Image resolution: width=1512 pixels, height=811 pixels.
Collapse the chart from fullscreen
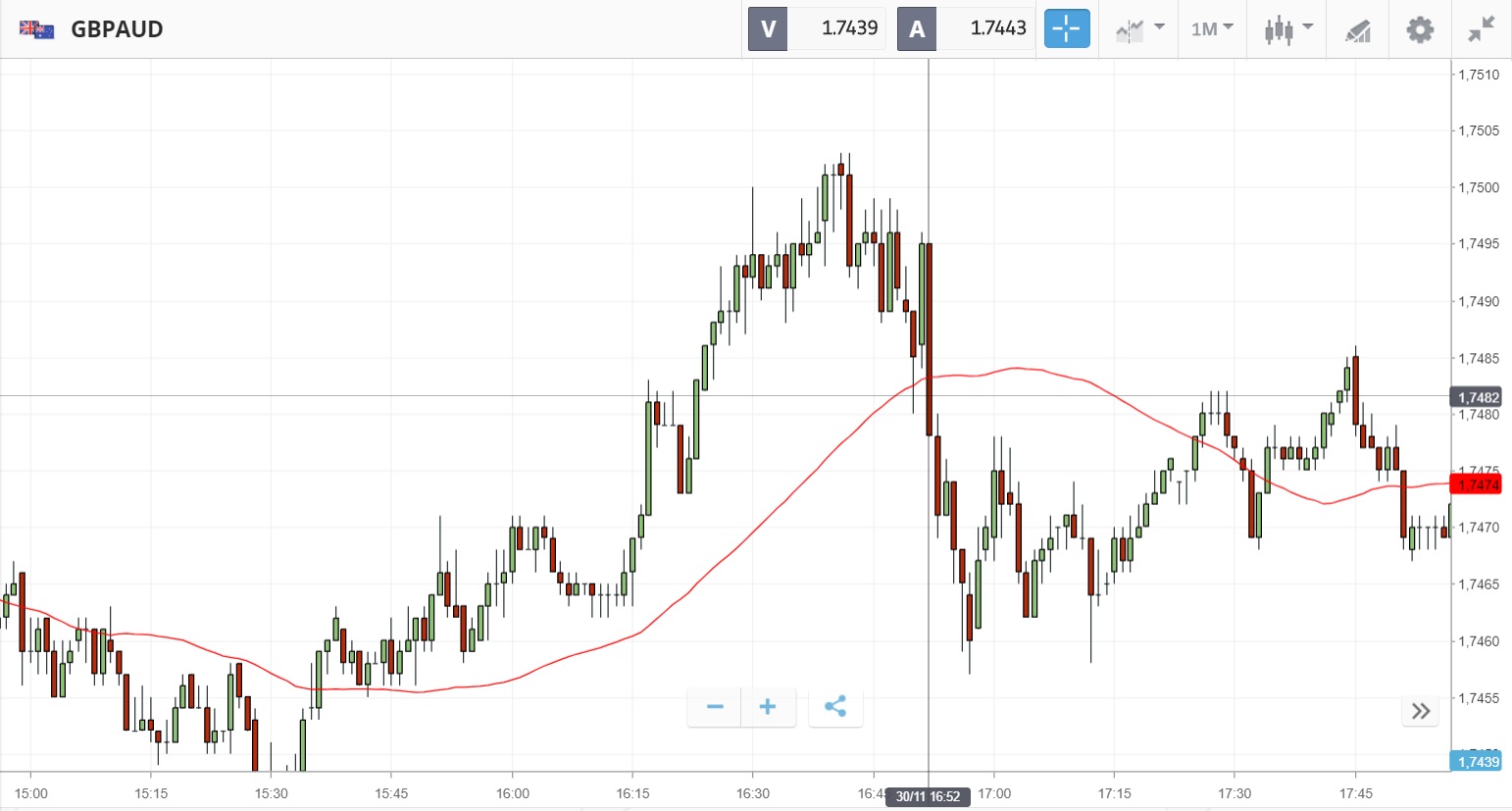1481,29
